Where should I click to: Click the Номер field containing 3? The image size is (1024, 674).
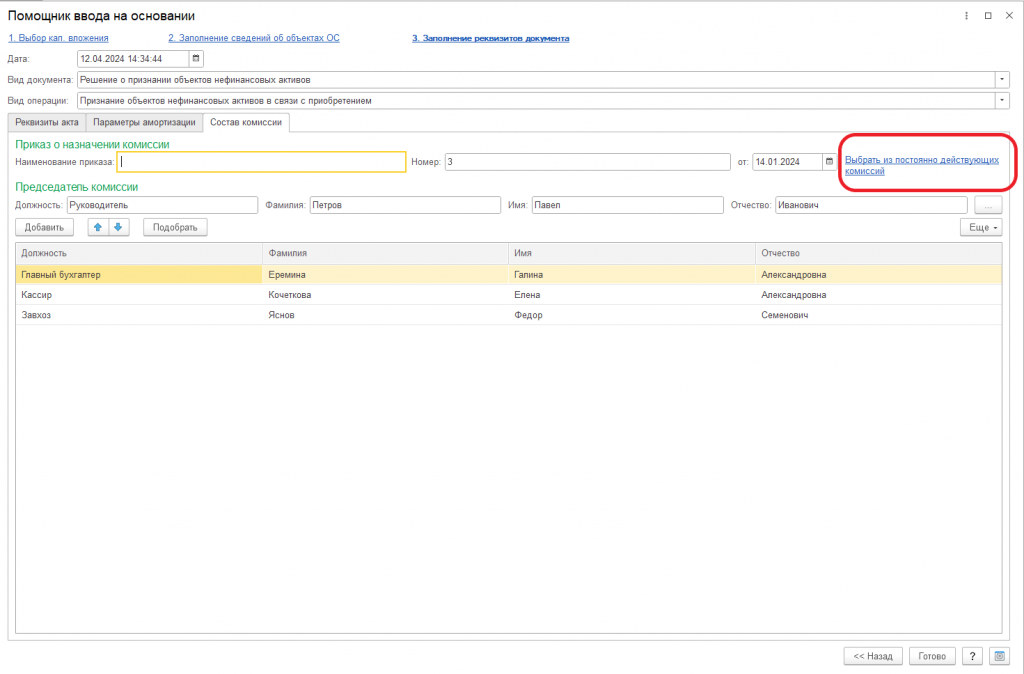[588, 162]
